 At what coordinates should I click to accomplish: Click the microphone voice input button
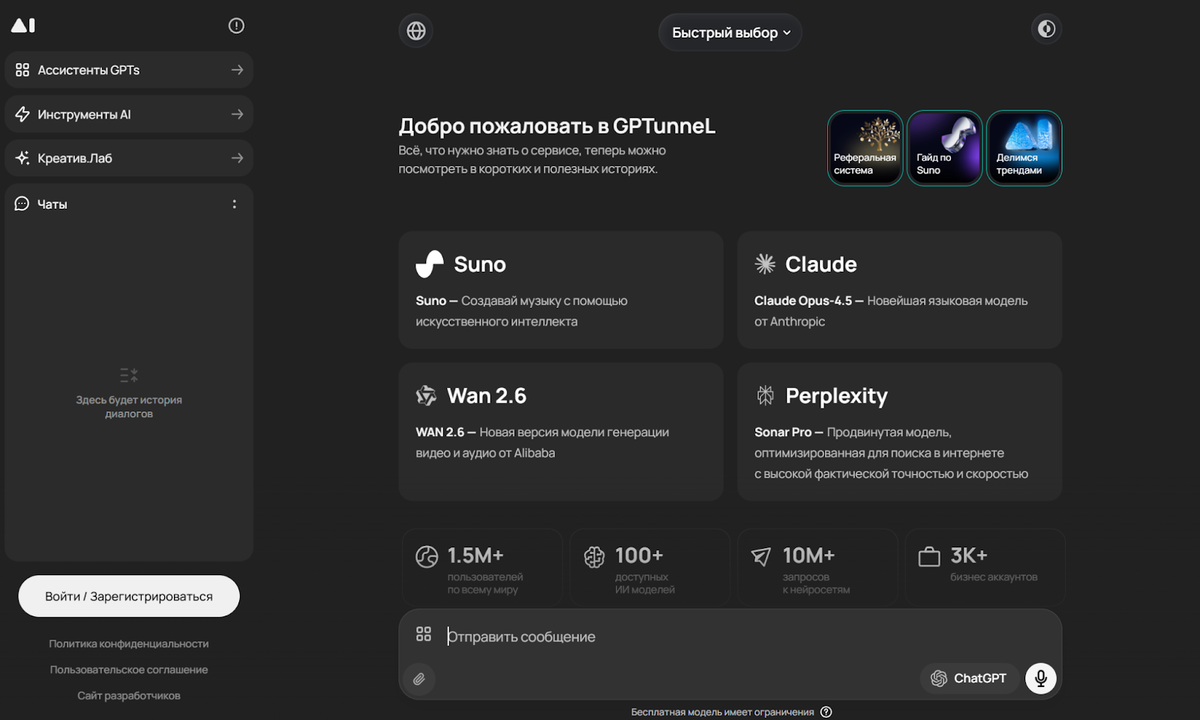click(x=1041, y=678)
